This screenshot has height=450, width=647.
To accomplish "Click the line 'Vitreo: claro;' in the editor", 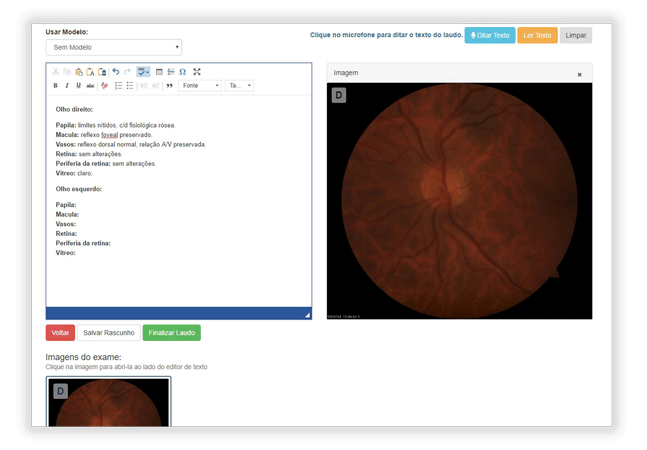I will click(74, 174).
